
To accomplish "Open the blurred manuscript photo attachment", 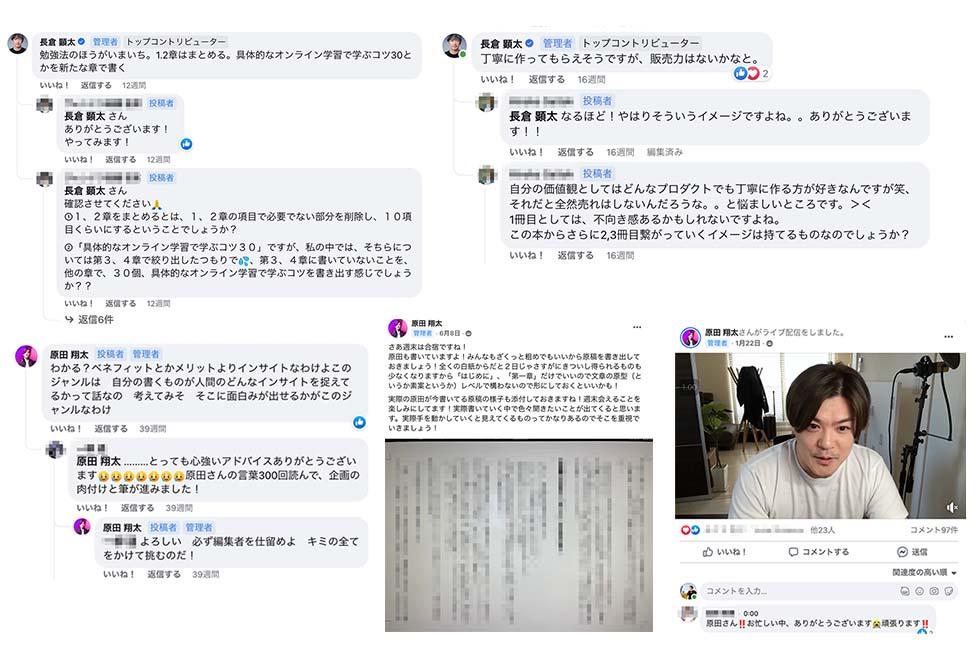I will click(518, 536).
